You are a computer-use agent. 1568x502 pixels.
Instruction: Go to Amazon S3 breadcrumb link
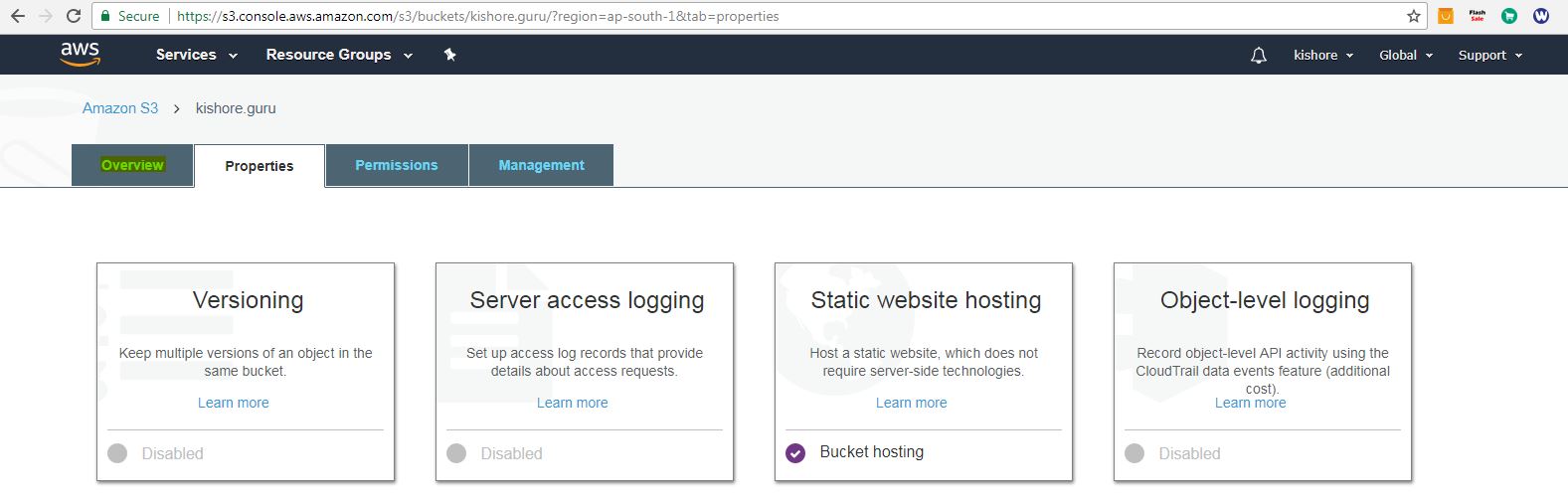pyautogui.click(x=120, y=108)
